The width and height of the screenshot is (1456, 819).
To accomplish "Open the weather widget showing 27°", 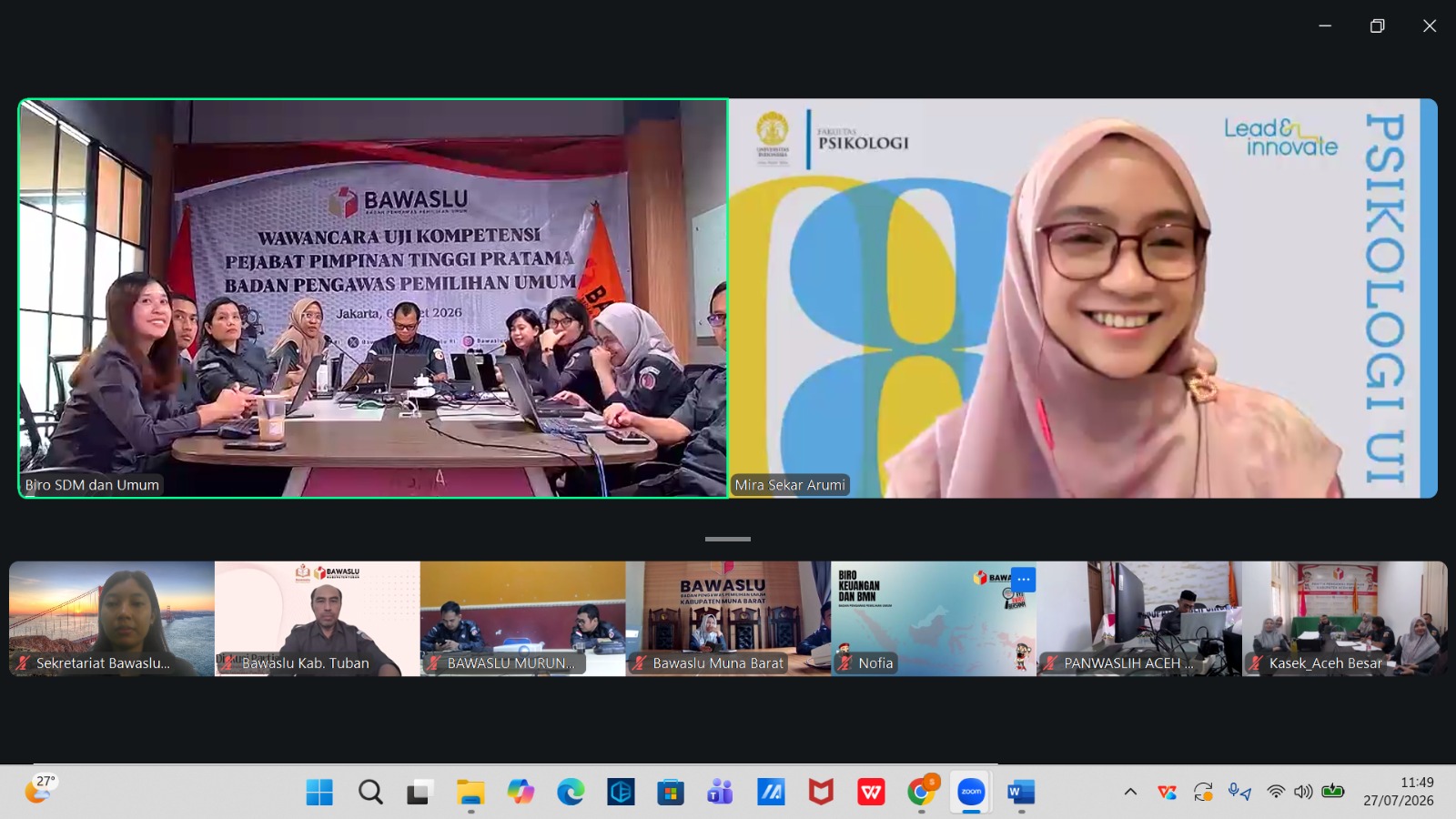I will (40, 789).
